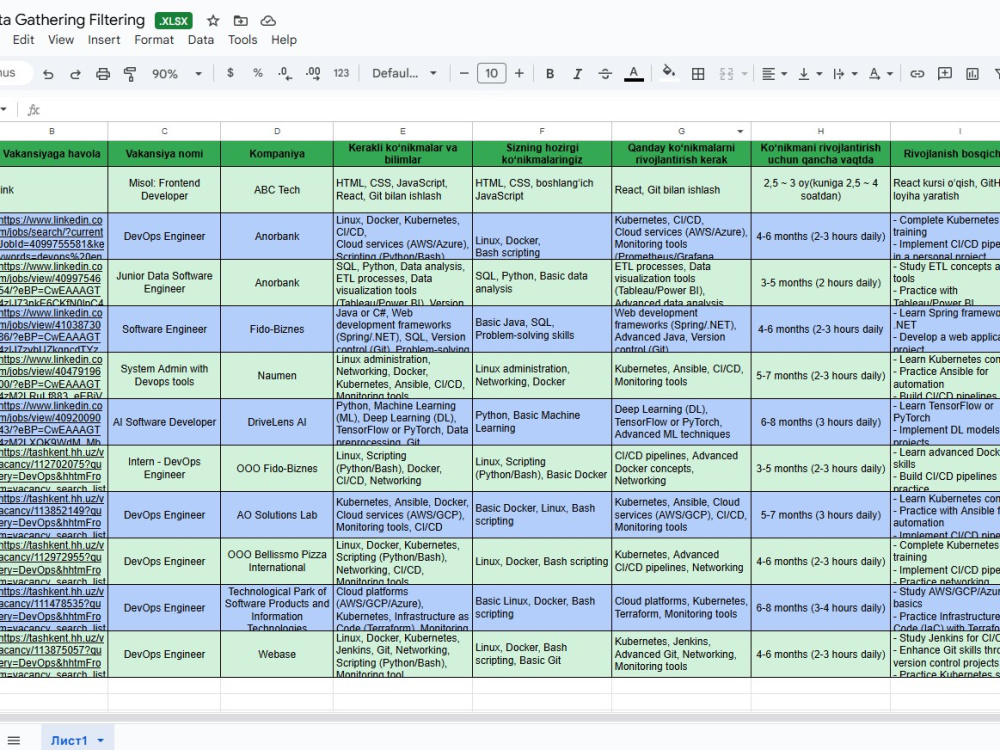1000x750 pixels.
Task: Open hh.uz link for AO Solutions Lab
Action: (52, 517)
